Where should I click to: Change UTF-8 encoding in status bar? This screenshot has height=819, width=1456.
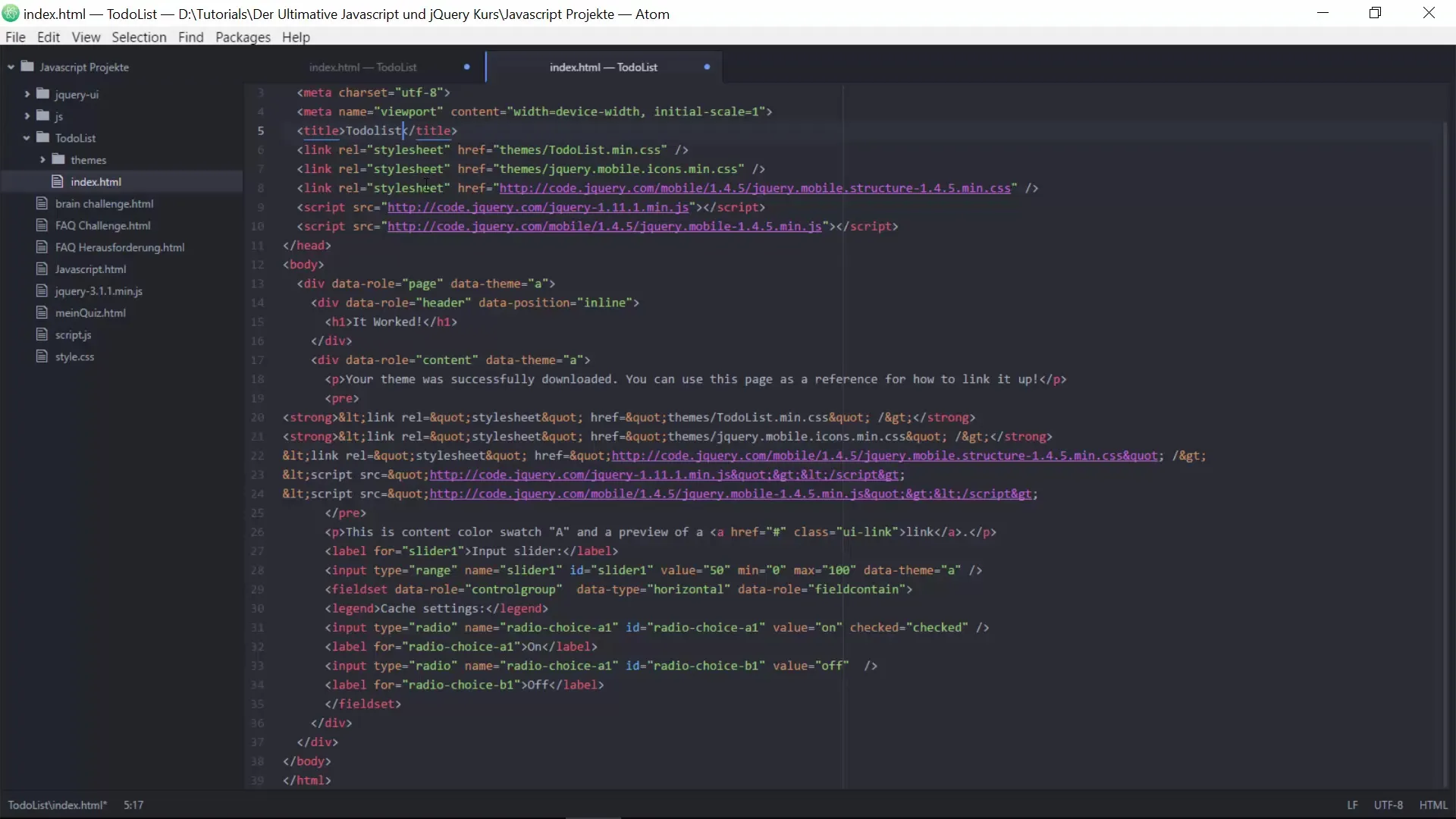pos(1388,805)
